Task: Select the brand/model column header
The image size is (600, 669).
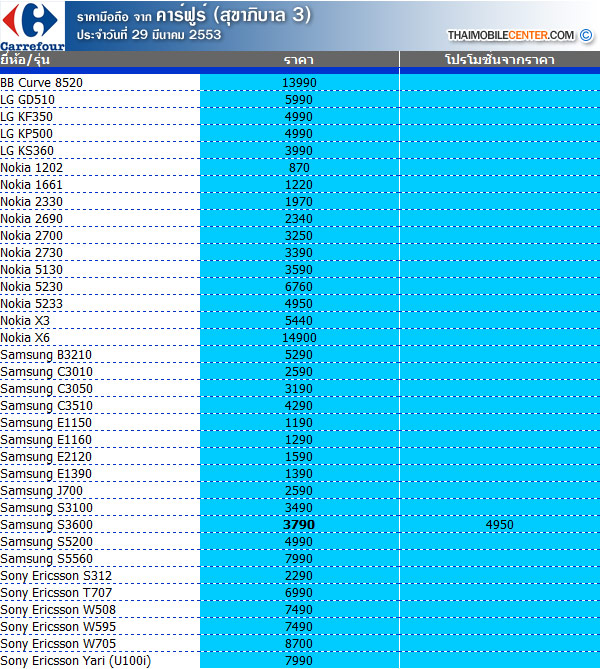Action: pyautogui.click(x=25, y=59)
